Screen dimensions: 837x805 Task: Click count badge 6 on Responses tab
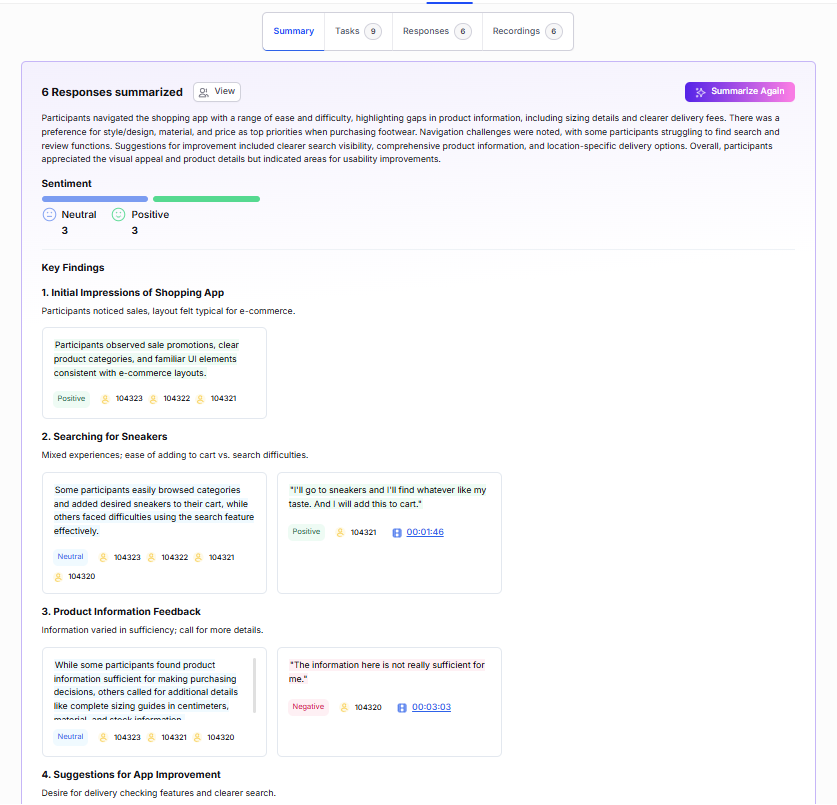[463, 31]
